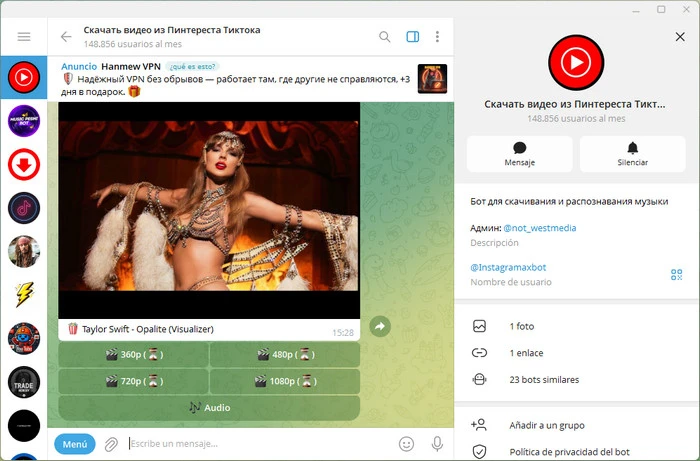Open 'Política de privacidad del bot'
This screenshot has height=461, width=700.
click(577, 451)
